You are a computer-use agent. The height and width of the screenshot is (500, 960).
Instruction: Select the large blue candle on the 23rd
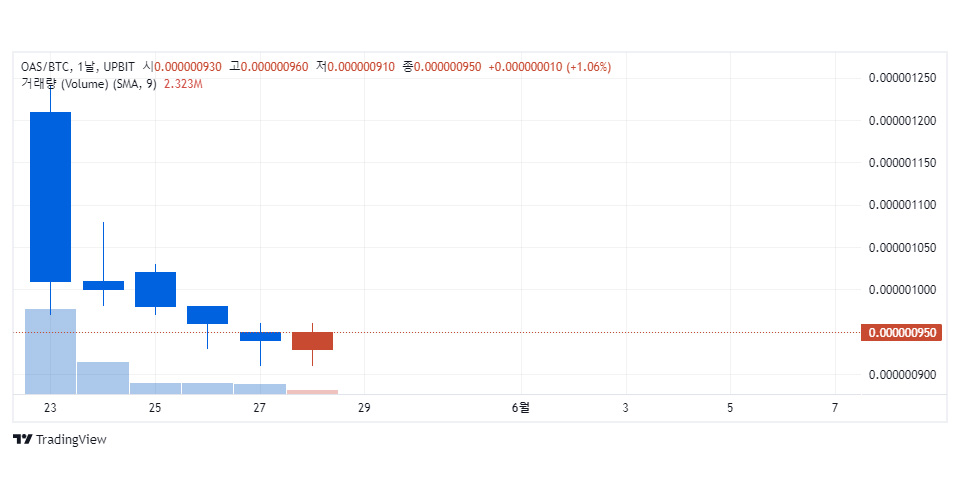tap(50, 196)
